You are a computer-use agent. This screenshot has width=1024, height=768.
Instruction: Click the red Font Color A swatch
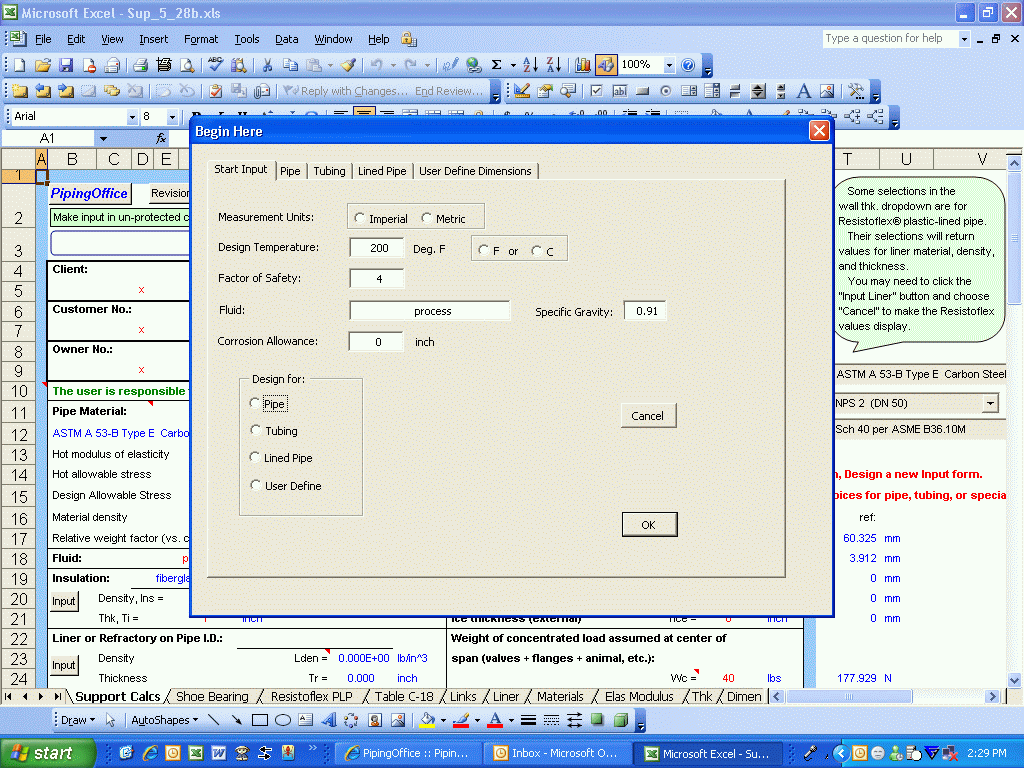coord(496,720)
